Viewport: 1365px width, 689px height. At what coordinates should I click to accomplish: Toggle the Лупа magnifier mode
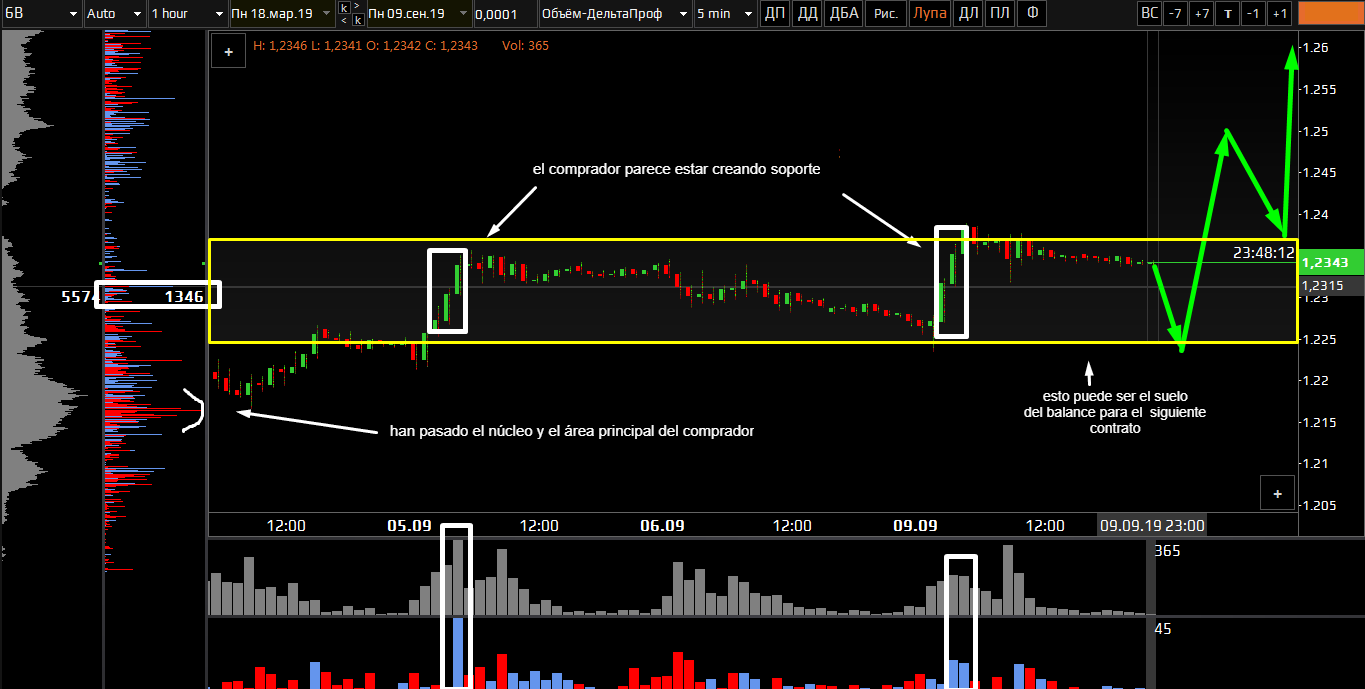point(929,14)
